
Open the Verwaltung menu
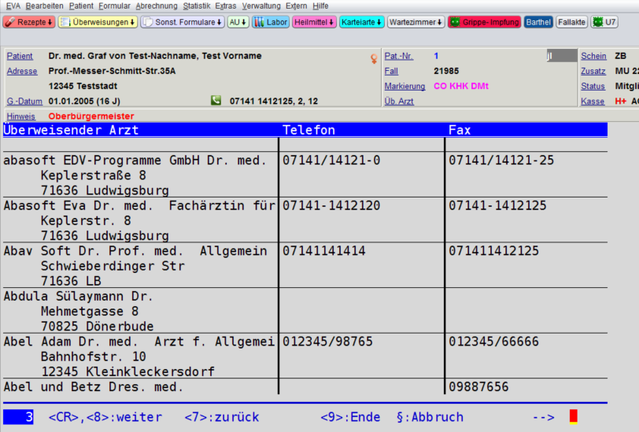tap(261, 6)
